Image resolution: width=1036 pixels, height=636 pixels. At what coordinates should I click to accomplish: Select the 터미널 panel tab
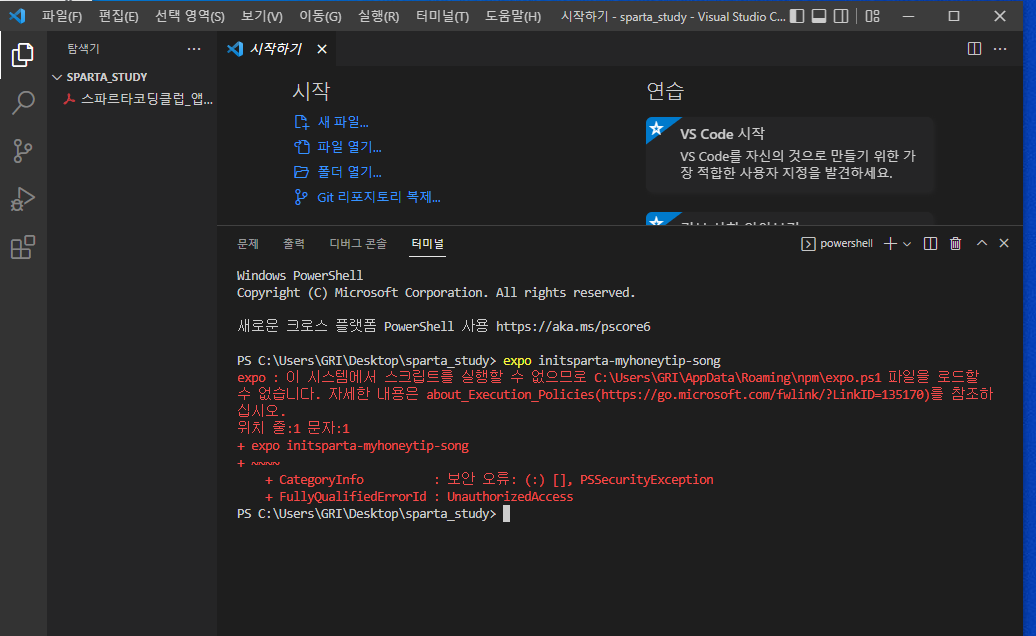pyautogui.click(x=427, y=244)
